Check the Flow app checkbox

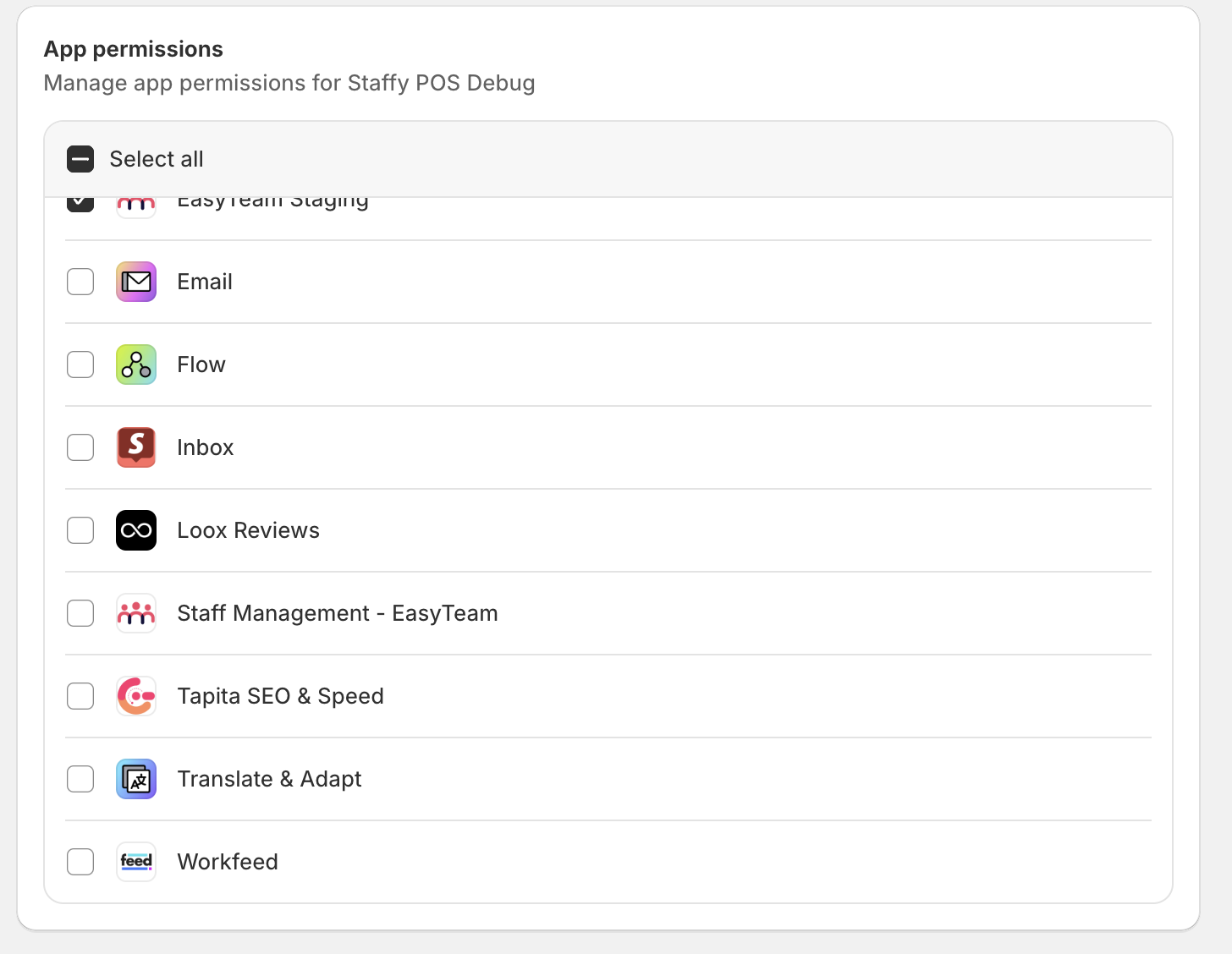click(x=80, y=365)
